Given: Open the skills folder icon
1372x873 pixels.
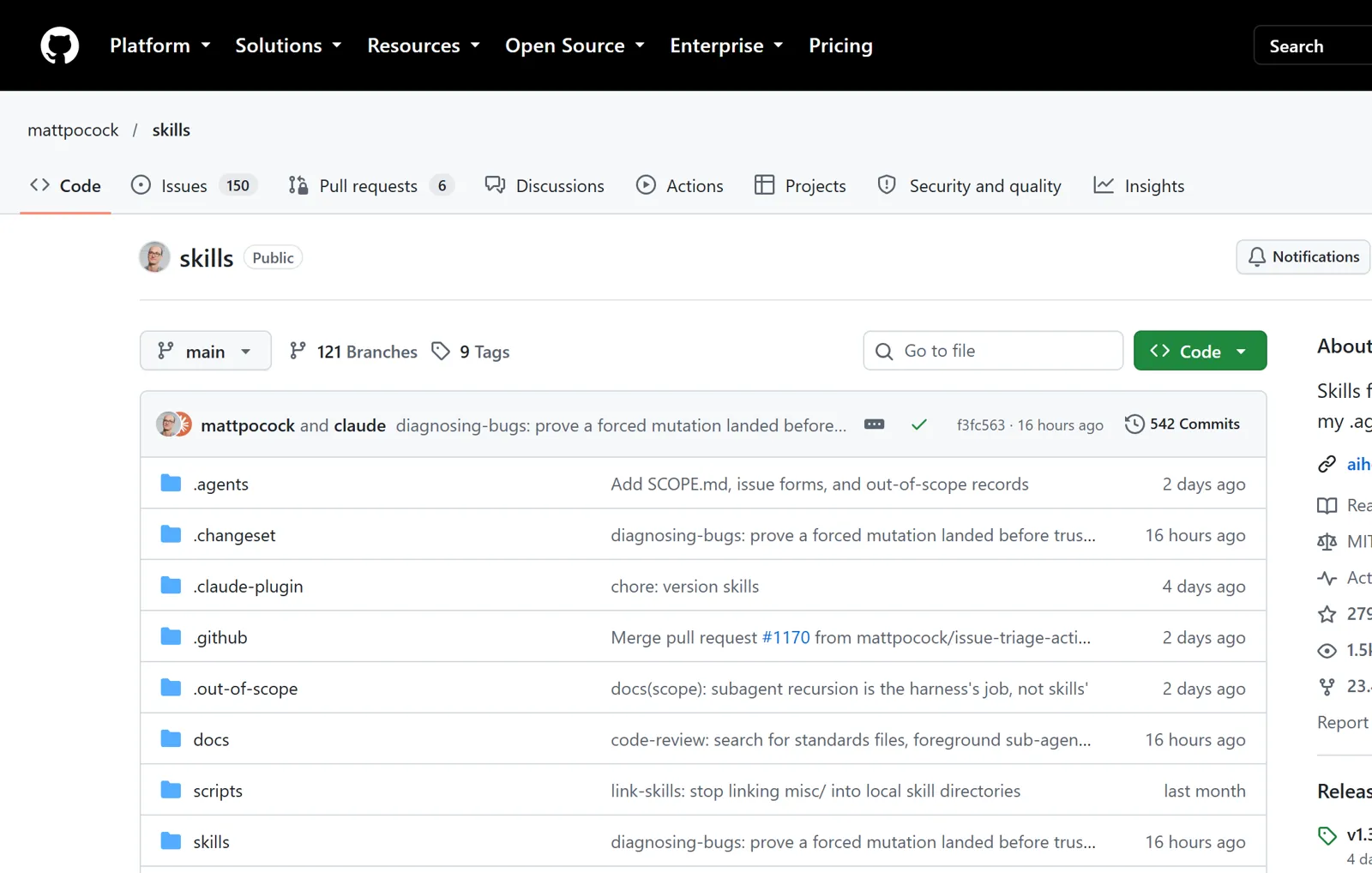Looking at the screenshot, I should click(171, 841).
